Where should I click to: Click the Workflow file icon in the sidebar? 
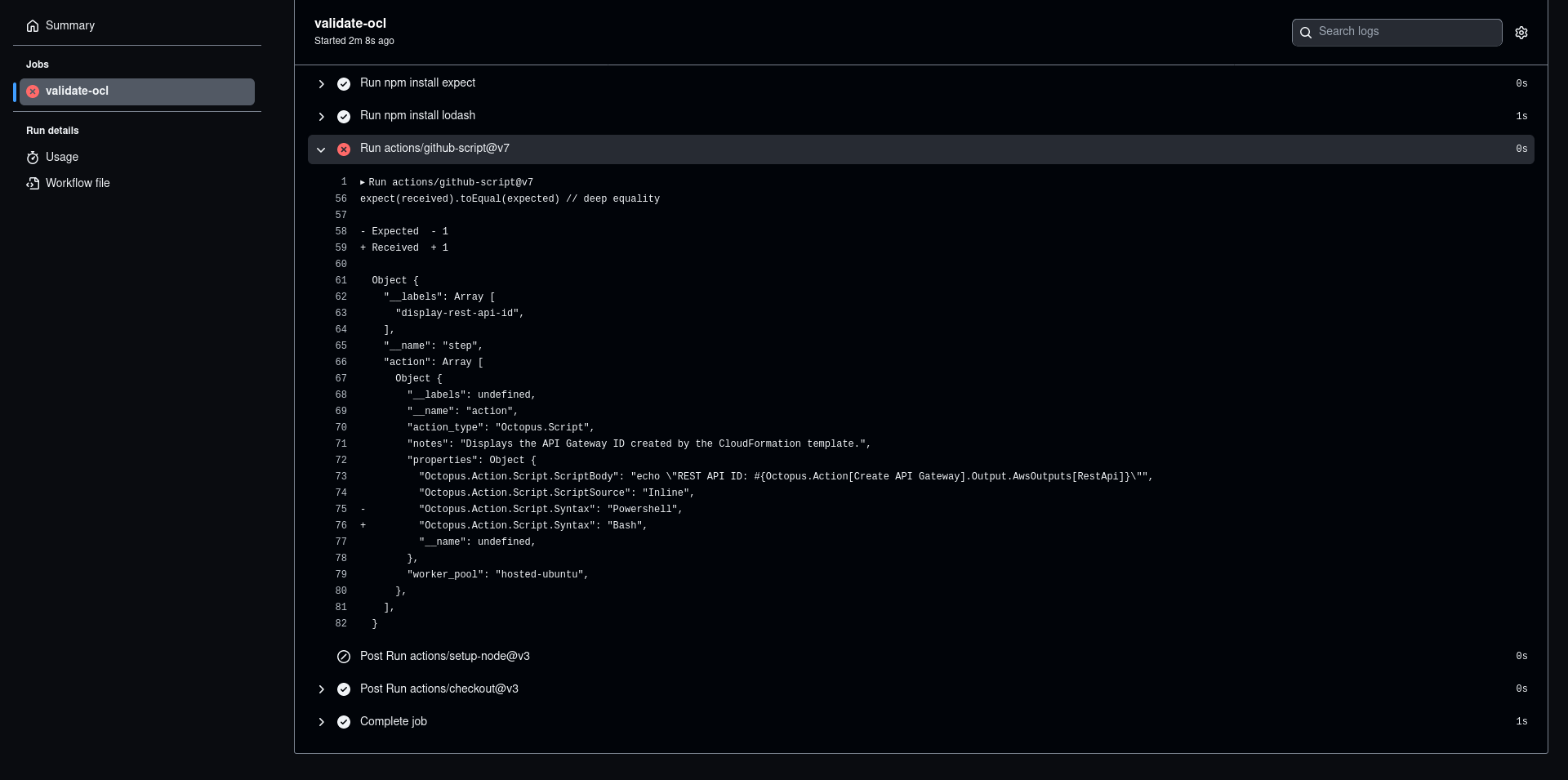(33, 183)
